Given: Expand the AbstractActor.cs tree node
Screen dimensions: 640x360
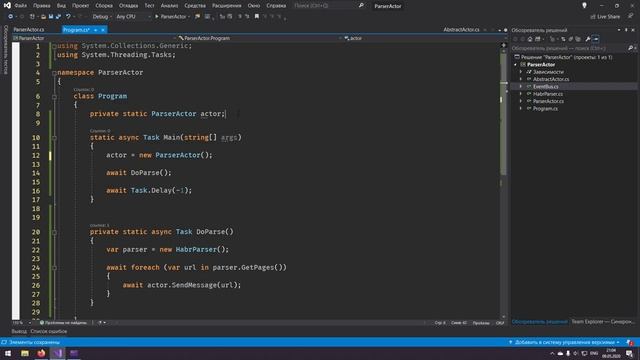Looking at the screenshot, I should [521, 79].
